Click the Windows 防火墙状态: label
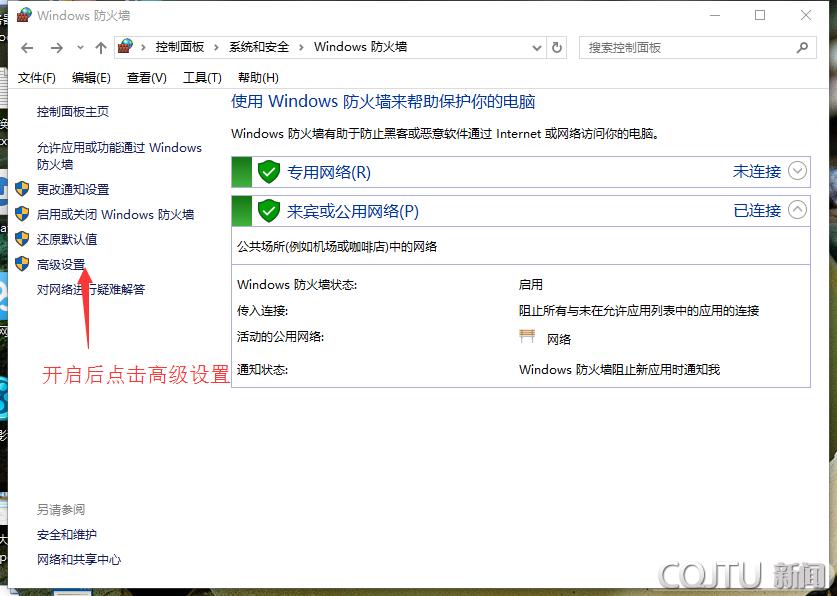The width and height of the screenshot is (837, 596). point(297,285)
